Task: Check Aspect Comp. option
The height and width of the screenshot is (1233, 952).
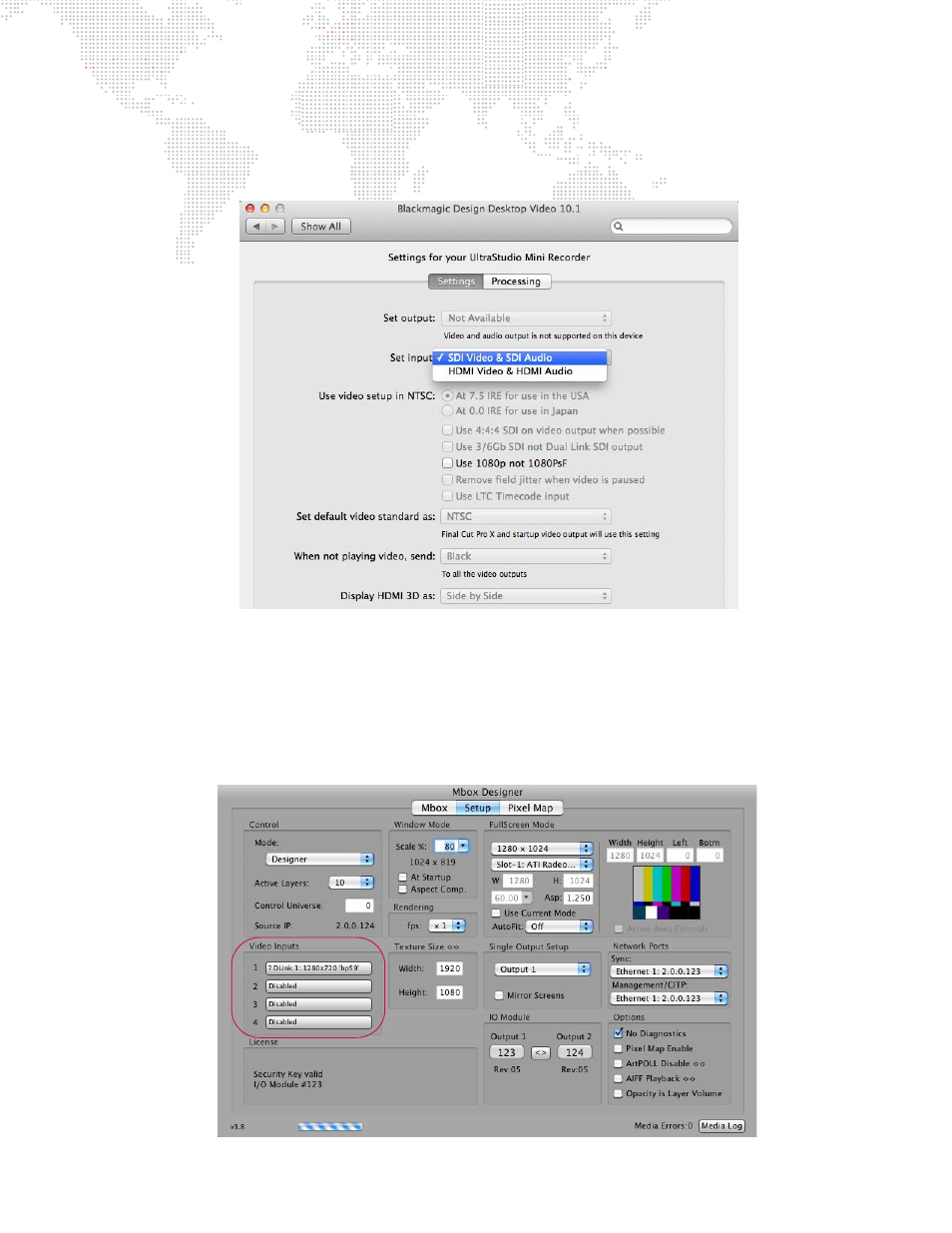Action: (402, 889)
